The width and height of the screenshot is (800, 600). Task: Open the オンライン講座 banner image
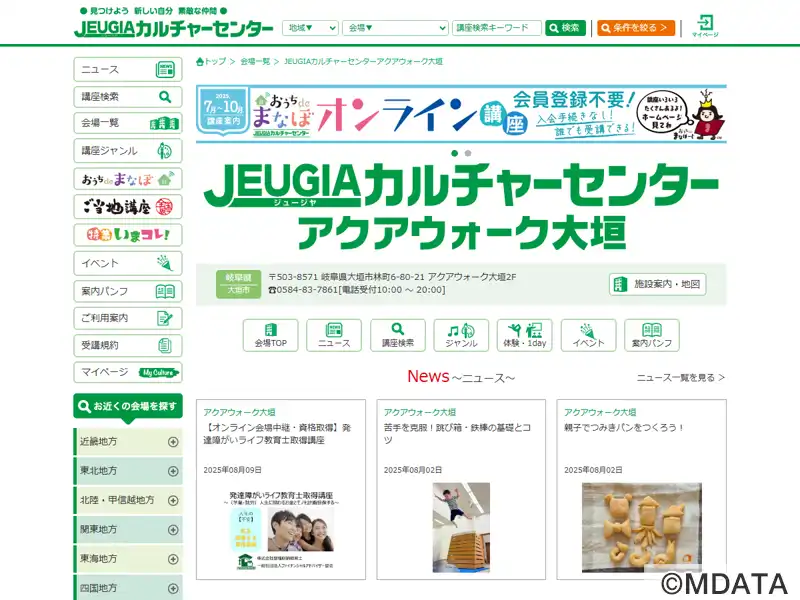[461, 114]
